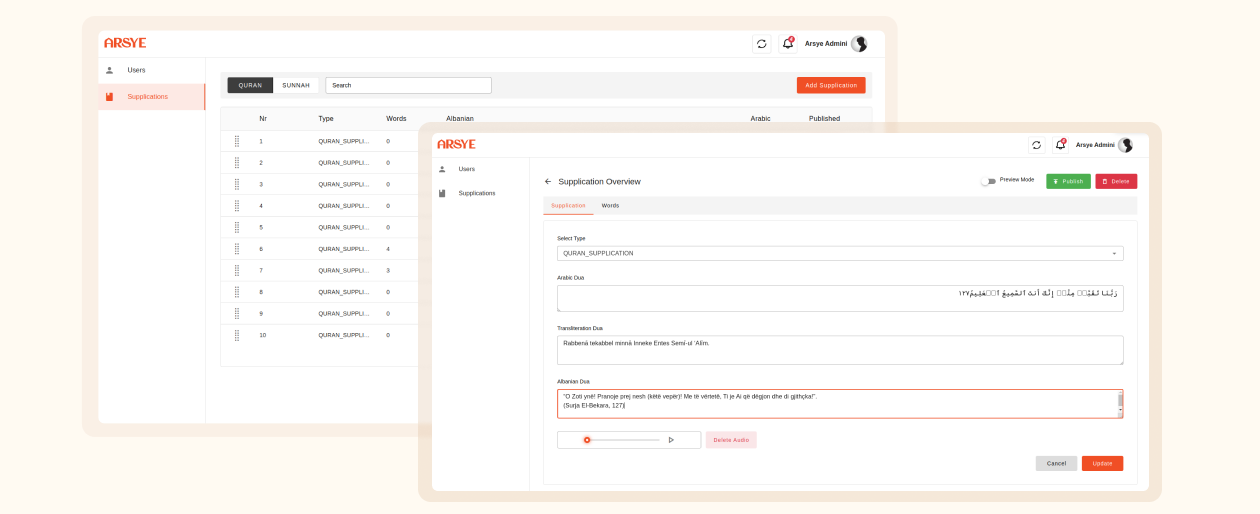1260x514 pixels.
Task: Click the Arabic Dua text field
Action: click(840, 298)
